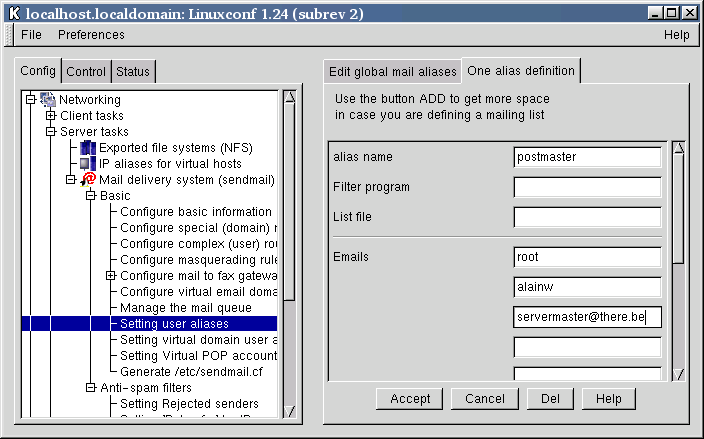Collapse the Networking tree node
Viewport: 704px width, 439px height.
click(x=31, y=99)
